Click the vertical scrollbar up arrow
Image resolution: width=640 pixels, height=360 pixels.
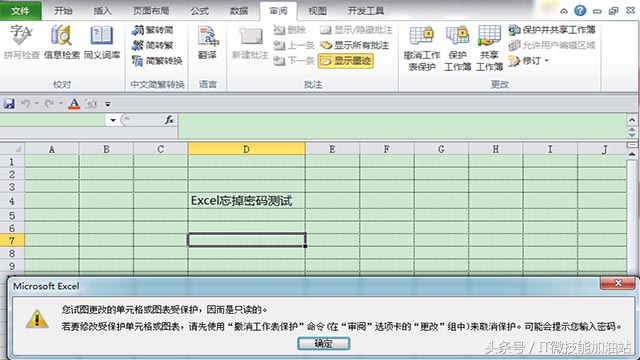632,154
